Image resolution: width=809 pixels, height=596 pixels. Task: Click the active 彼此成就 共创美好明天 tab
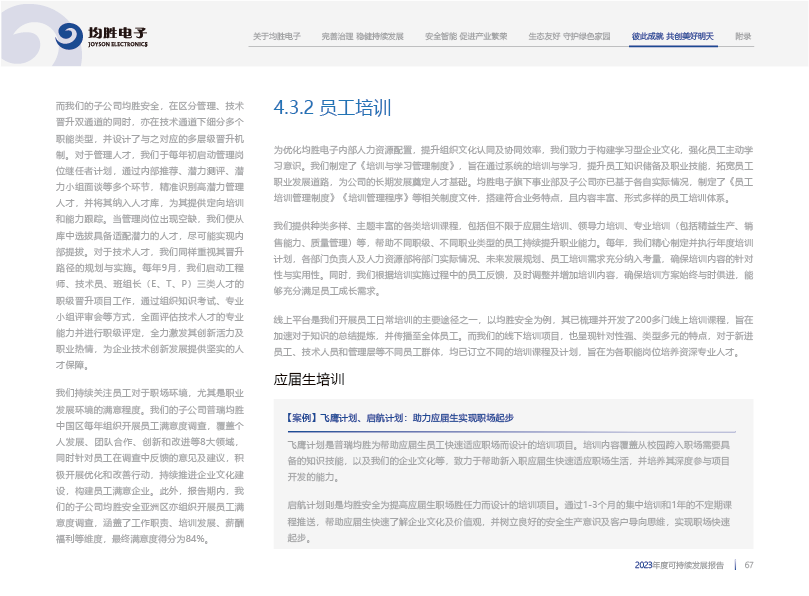point(672,36)
